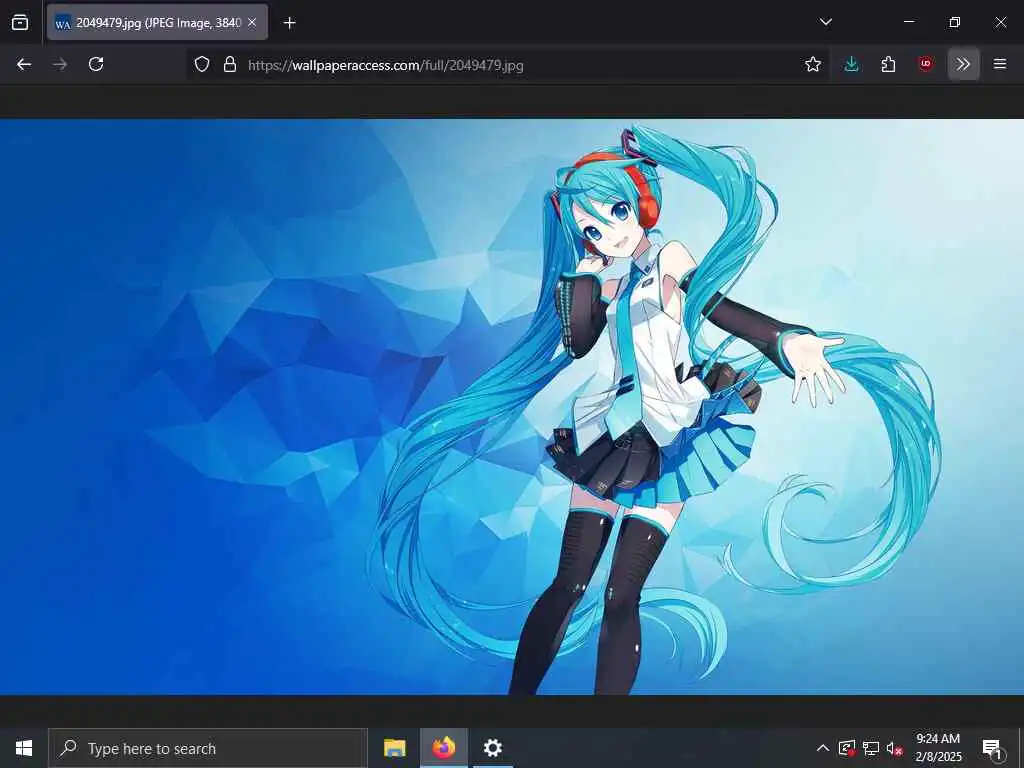This screenshot has height=768, width=1024.
Task: Select the 2049479.jpg tab
Action: pyautogui.click(x=157, y=23)
